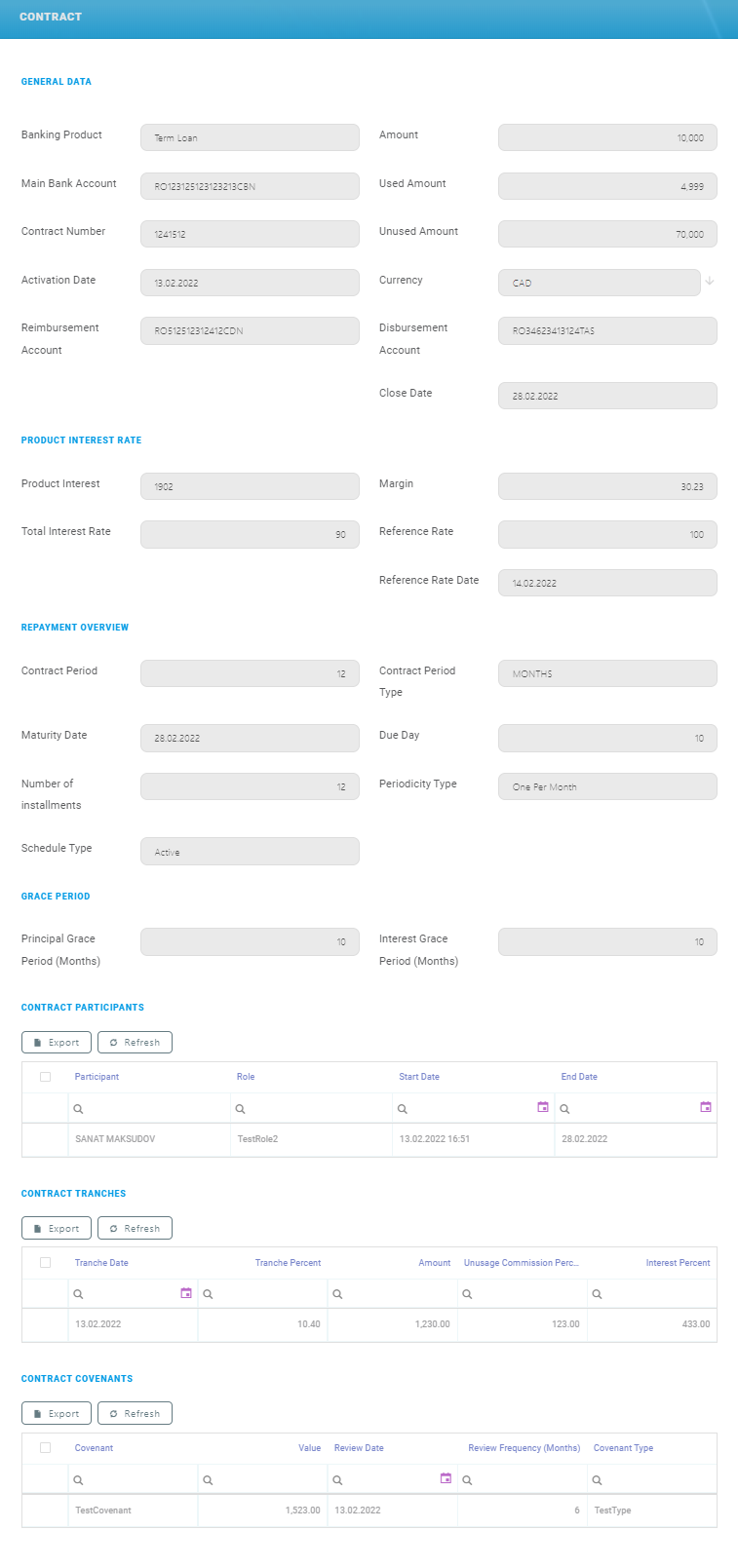The height and width of the screenshot is (1568, 738).
Task: Expand the Currency dropdown arrow
Action: click(x=710, y=282)
